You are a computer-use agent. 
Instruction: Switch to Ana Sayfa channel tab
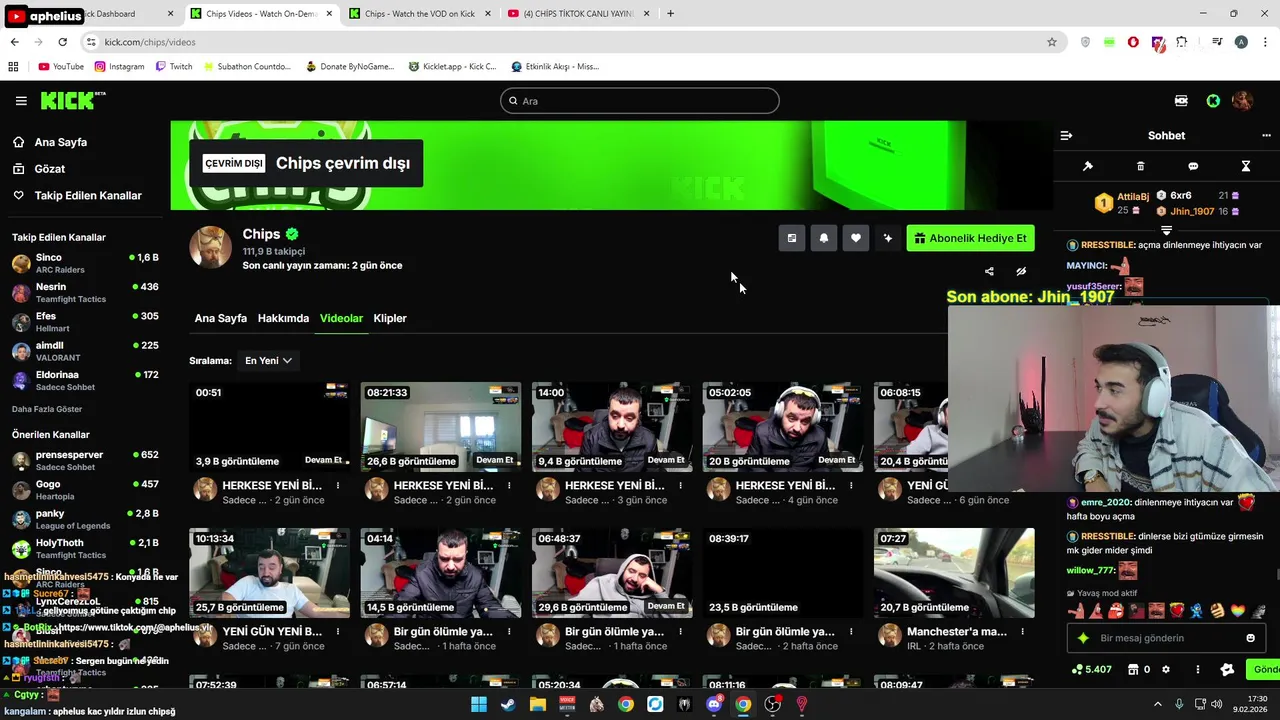(x=220, y=318)
